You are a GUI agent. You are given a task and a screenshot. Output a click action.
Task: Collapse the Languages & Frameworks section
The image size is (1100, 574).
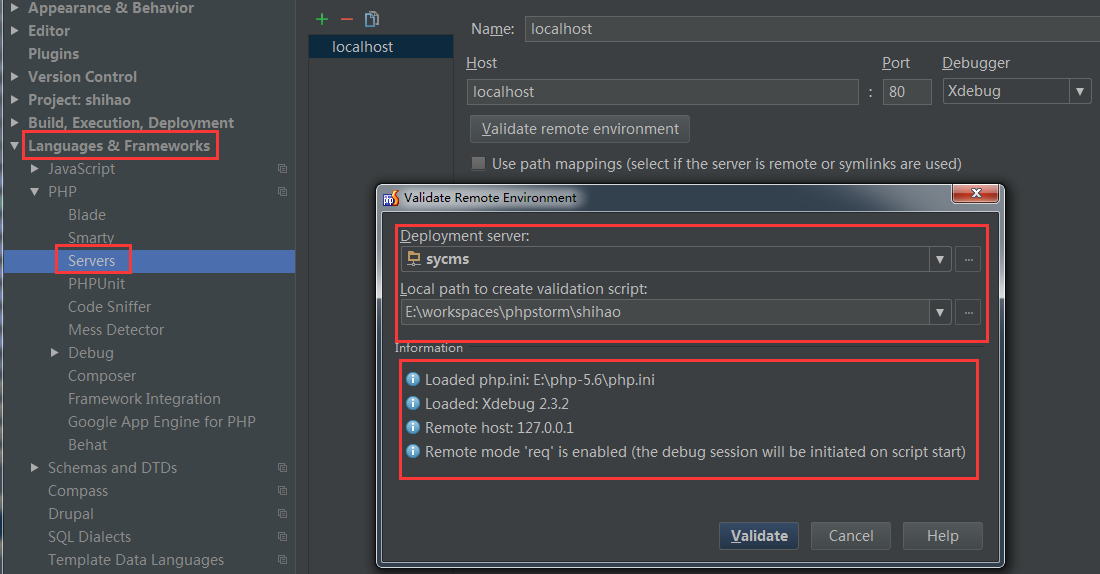tap(14, 146)
